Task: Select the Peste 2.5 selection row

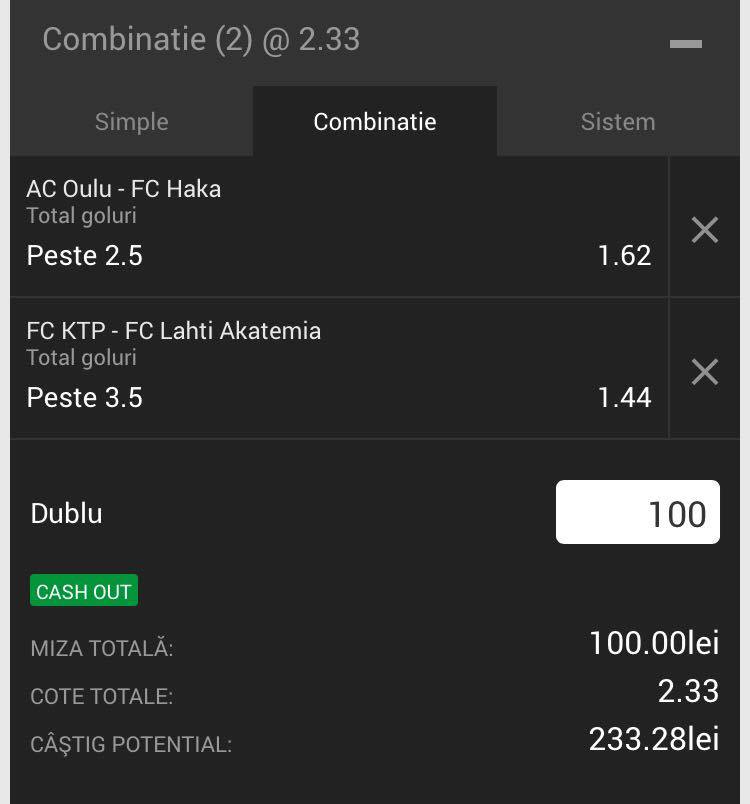Action: click(x=339, y=255)
